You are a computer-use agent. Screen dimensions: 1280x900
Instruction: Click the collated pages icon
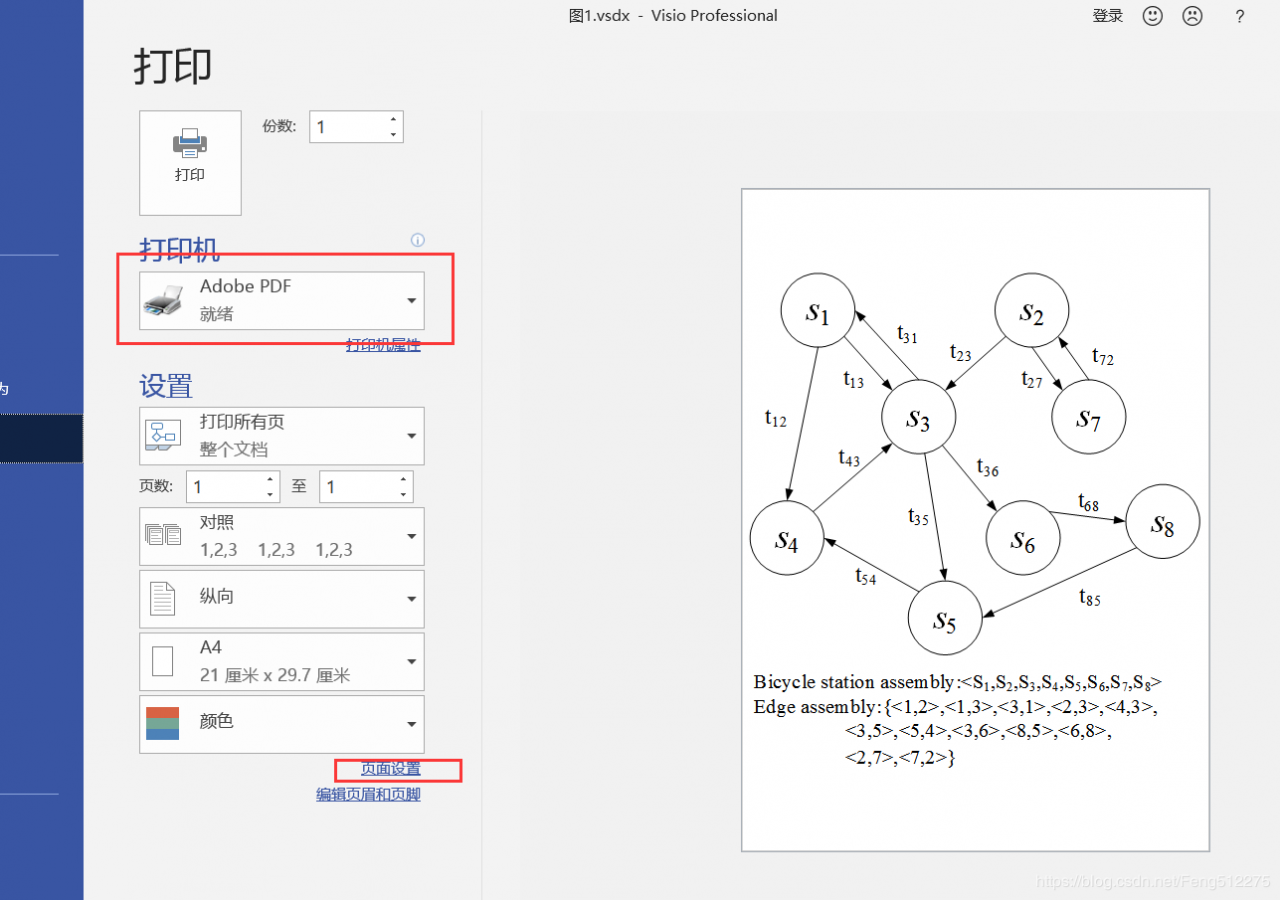[163, 535]
